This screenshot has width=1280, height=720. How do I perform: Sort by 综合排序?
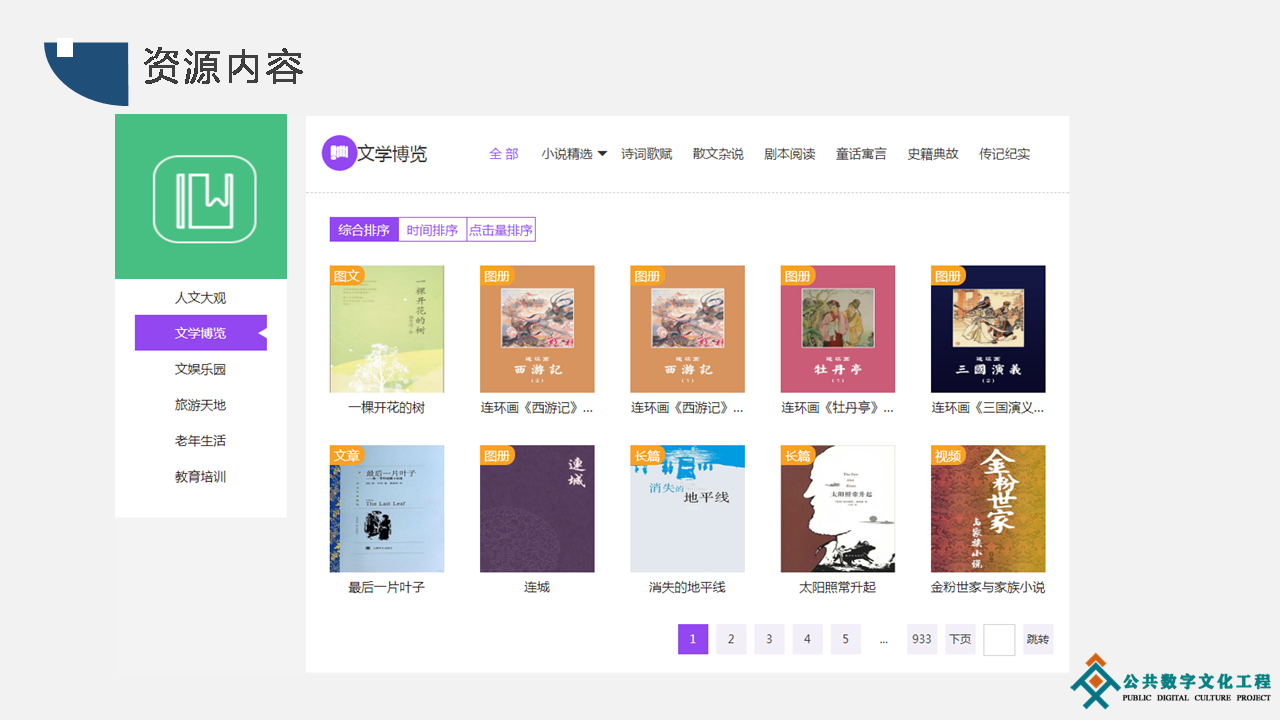(364, 230)
